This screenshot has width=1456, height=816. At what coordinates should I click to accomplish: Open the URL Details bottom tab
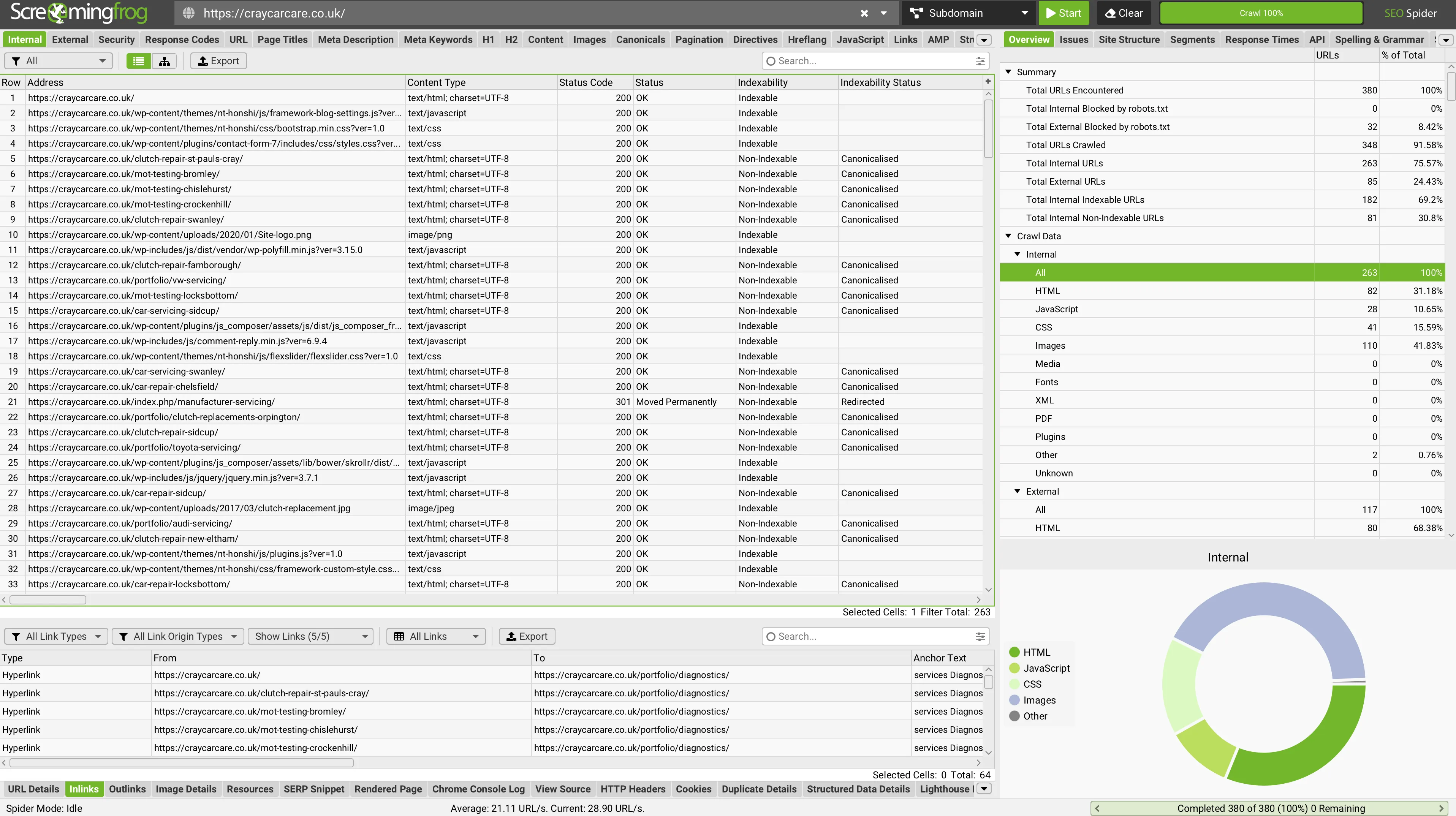pyautogui.click(x=33, y=789)
